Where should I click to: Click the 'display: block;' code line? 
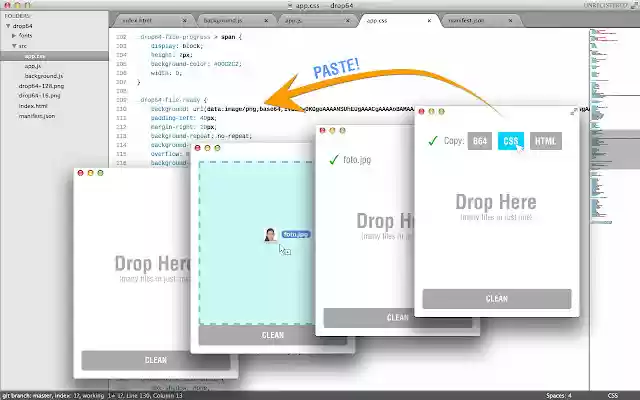tap(177, 46)
